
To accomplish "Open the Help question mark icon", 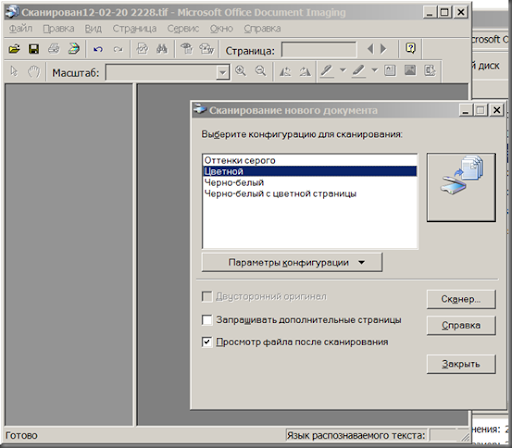I will [411, 49].
